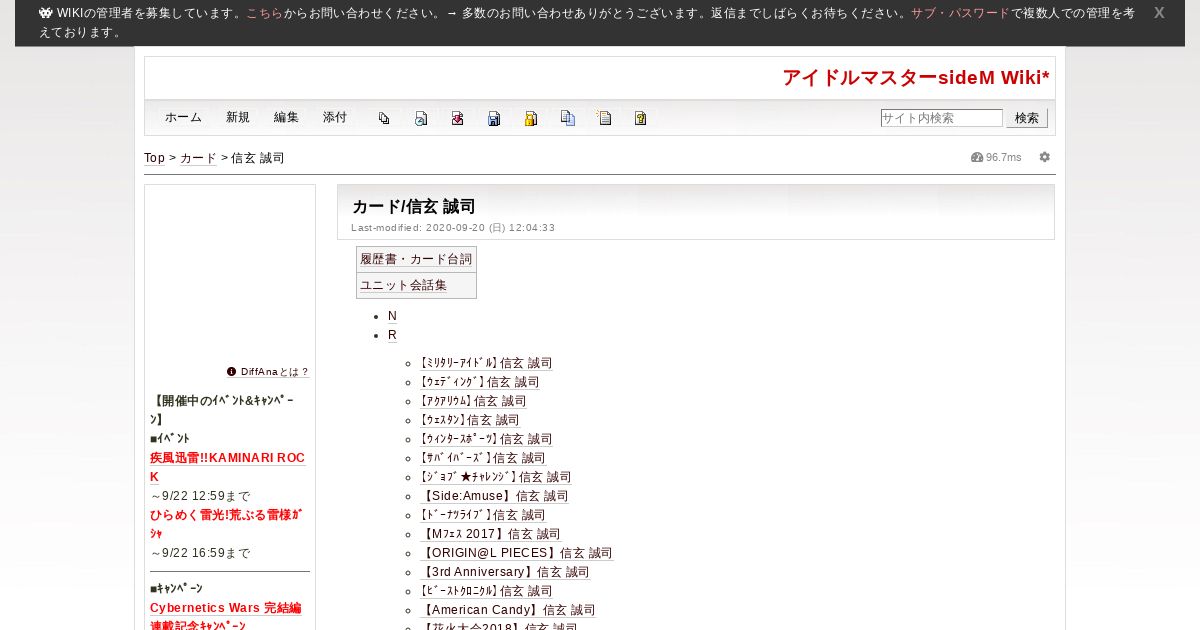The height and width of the screenshot is (630, 1200).
Task: Jump to the R section link
Action: 392,335
